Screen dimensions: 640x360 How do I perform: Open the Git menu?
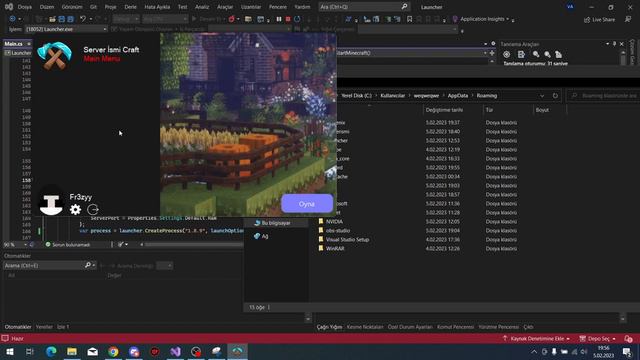pos(93,7)
